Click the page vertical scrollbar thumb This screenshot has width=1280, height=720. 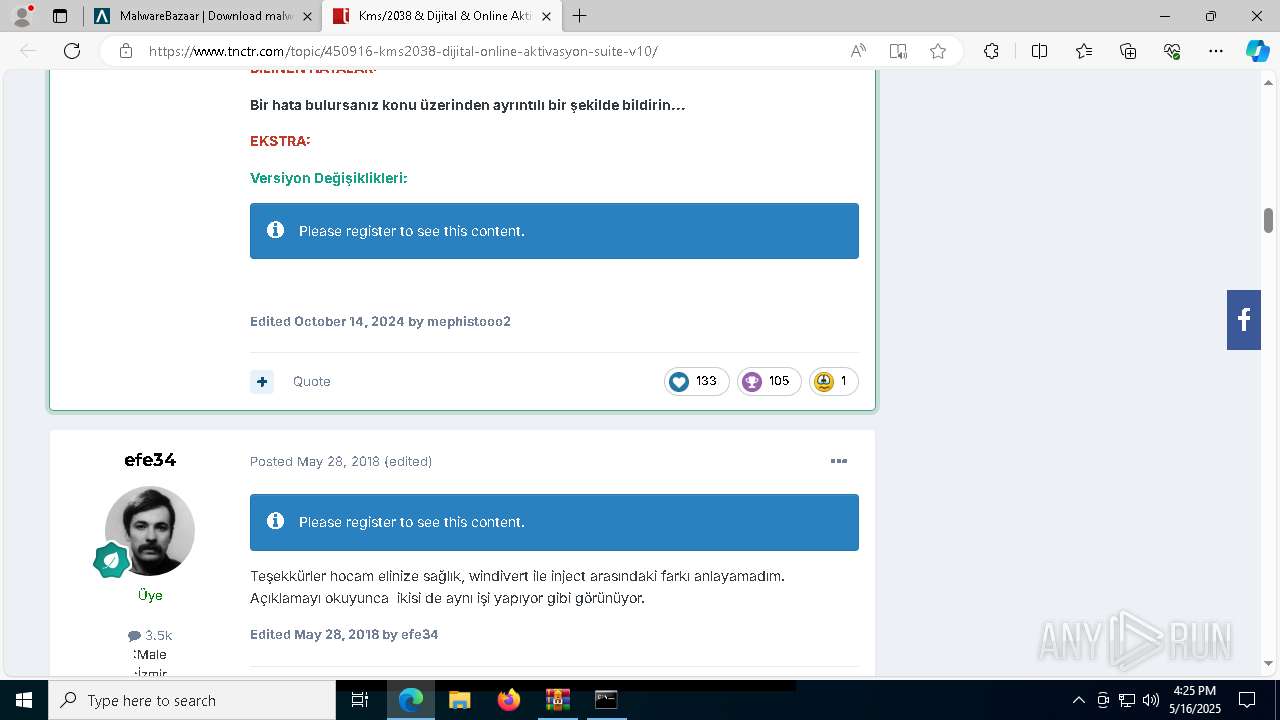pos(1268,220)
